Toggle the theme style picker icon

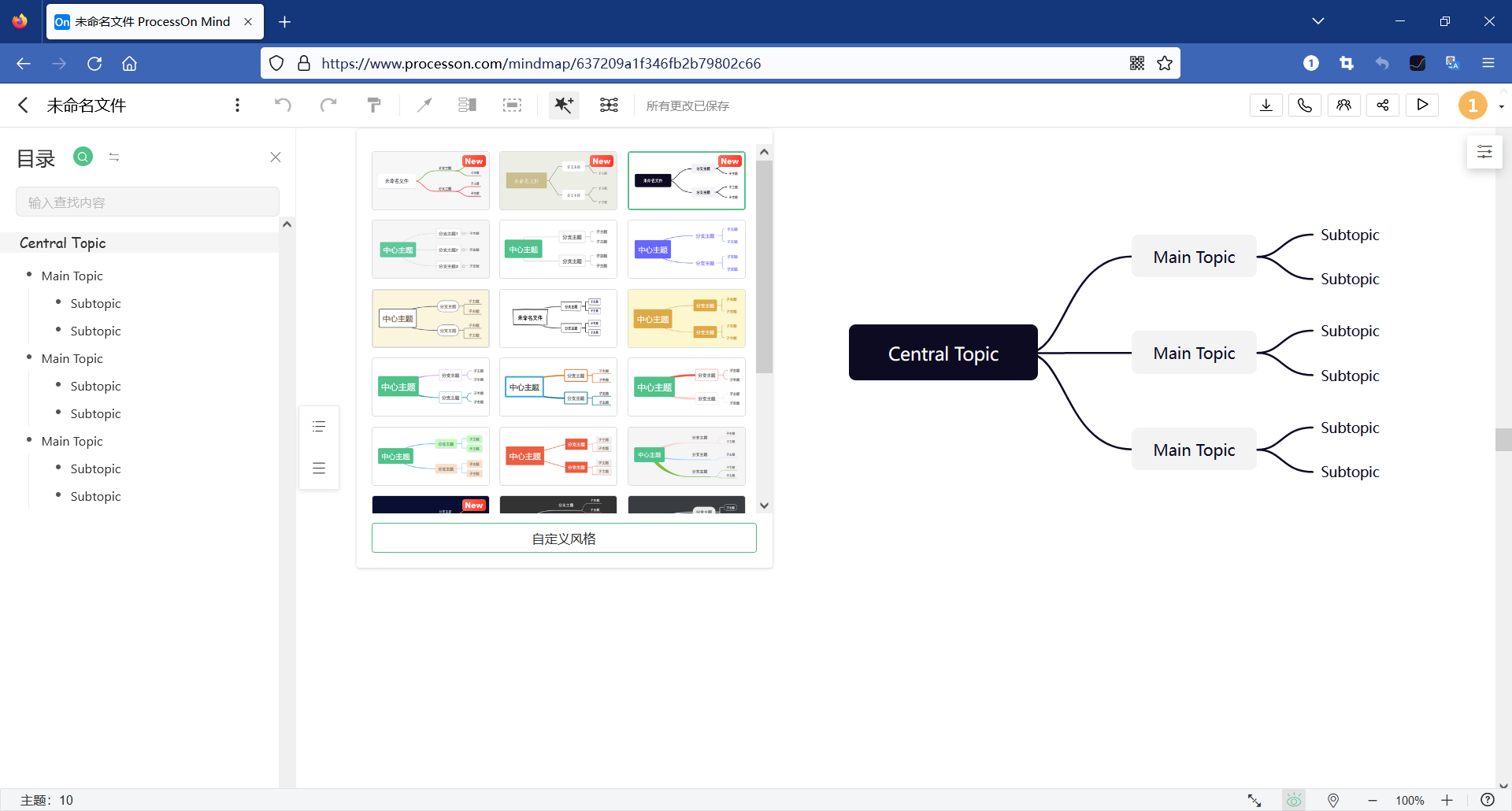(564, 105)
